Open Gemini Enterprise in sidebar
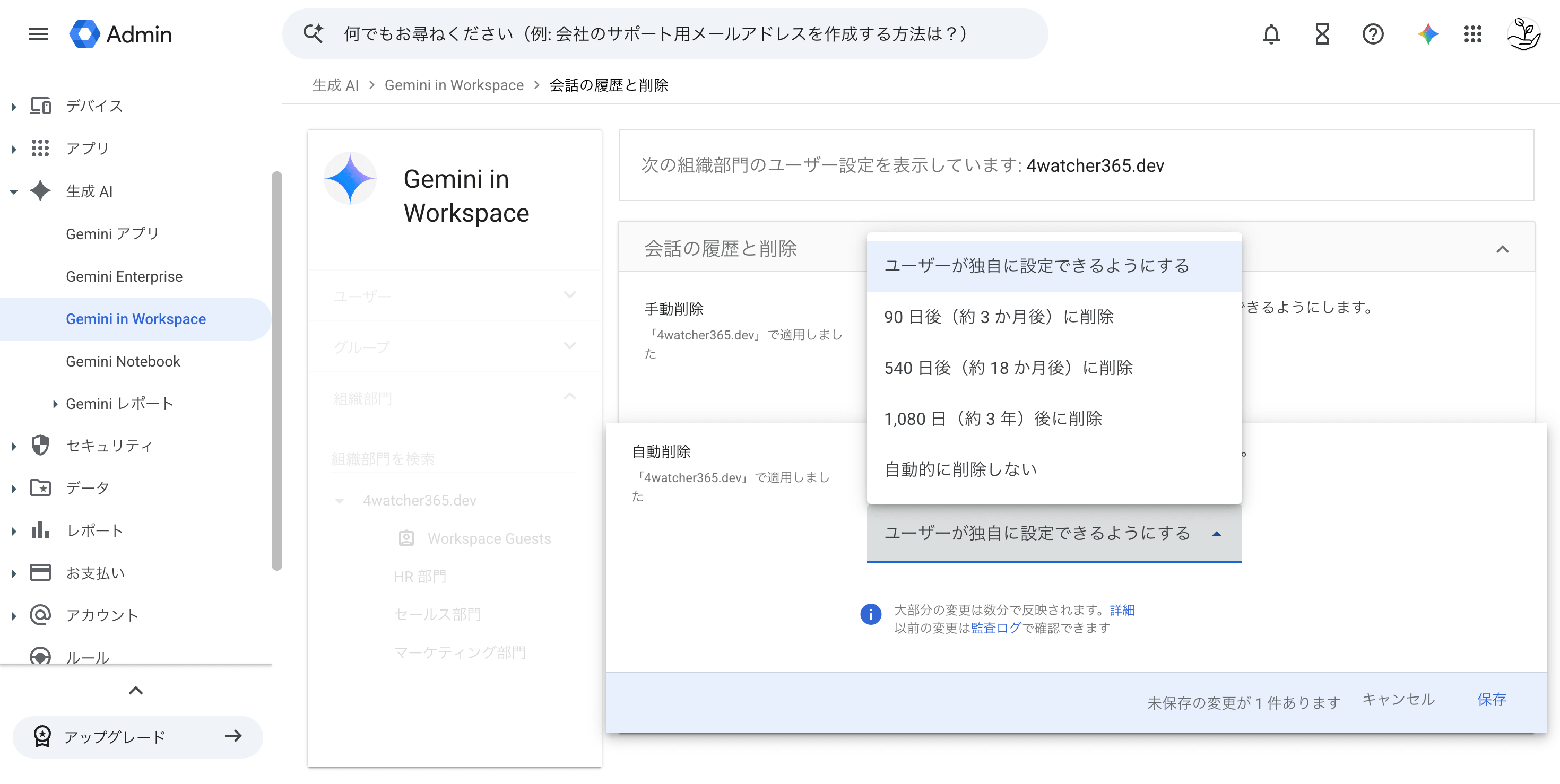Image resolution: width=1560 pixels, height=784 pixels. pyautogui.click(x=124, y=276)
